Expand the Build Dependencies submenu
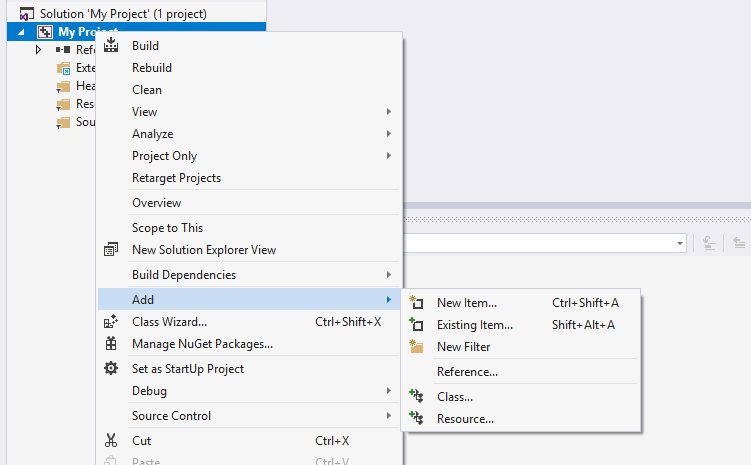Viewport: 751px width, 465px height. (x=388, y=275)
